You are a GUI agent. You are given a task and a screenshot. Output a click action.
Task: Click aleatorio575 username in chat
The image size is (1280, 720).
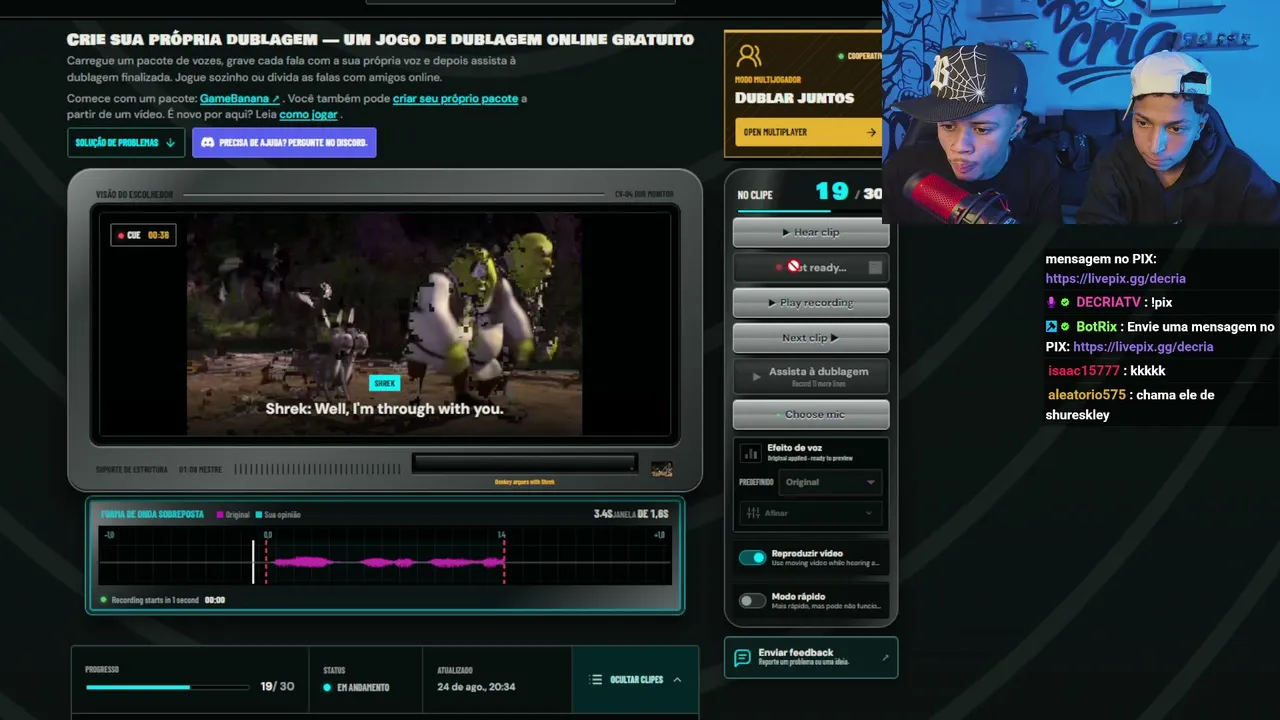coord(1087,395)
